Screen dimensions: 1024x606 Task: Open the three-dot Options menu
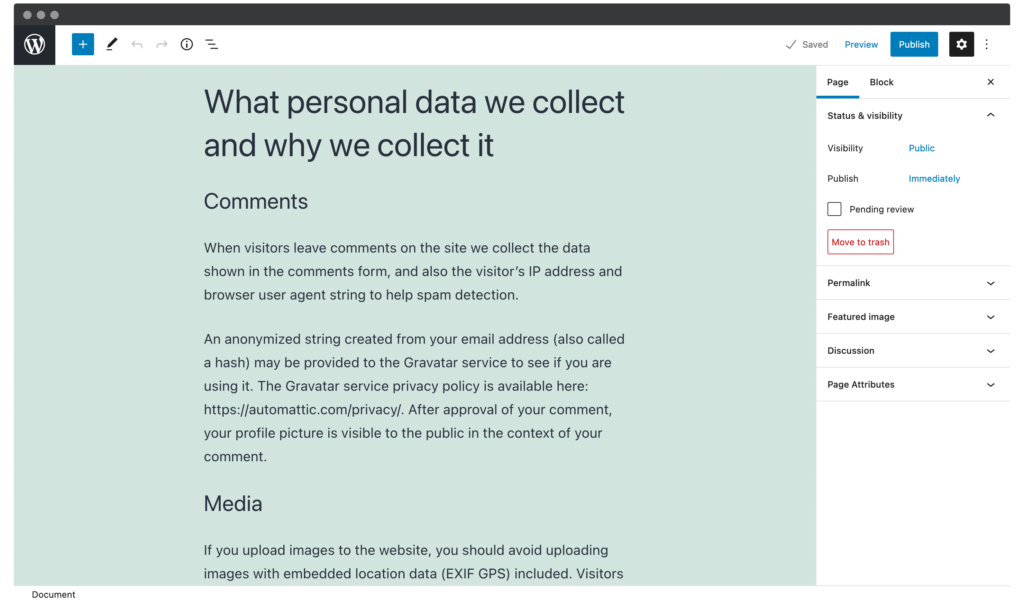[987, 44]
